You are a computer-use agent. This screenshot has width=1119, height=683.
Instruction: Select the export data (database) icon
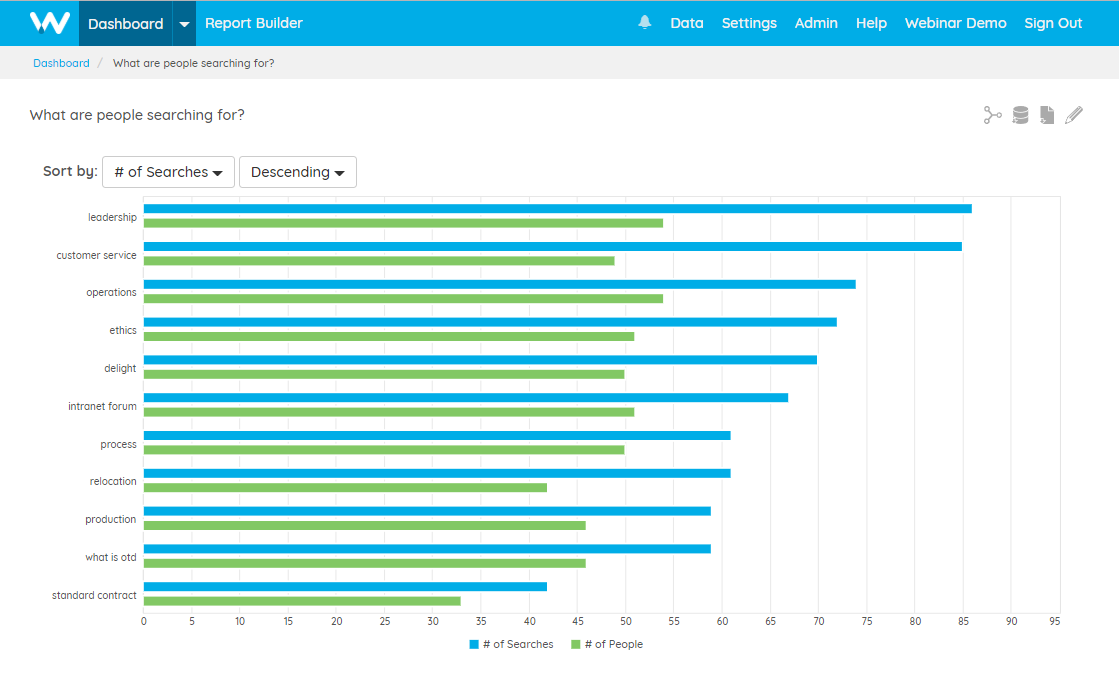coord(1020,115)
